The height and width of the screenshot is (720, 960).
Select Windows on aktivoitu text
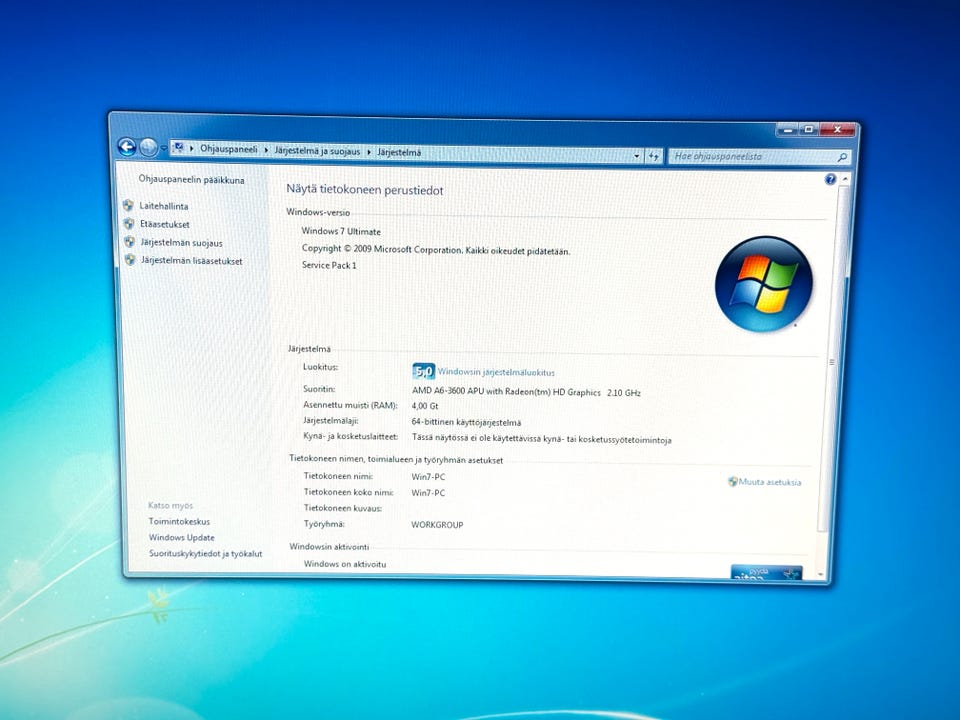[x=345, y=564]
